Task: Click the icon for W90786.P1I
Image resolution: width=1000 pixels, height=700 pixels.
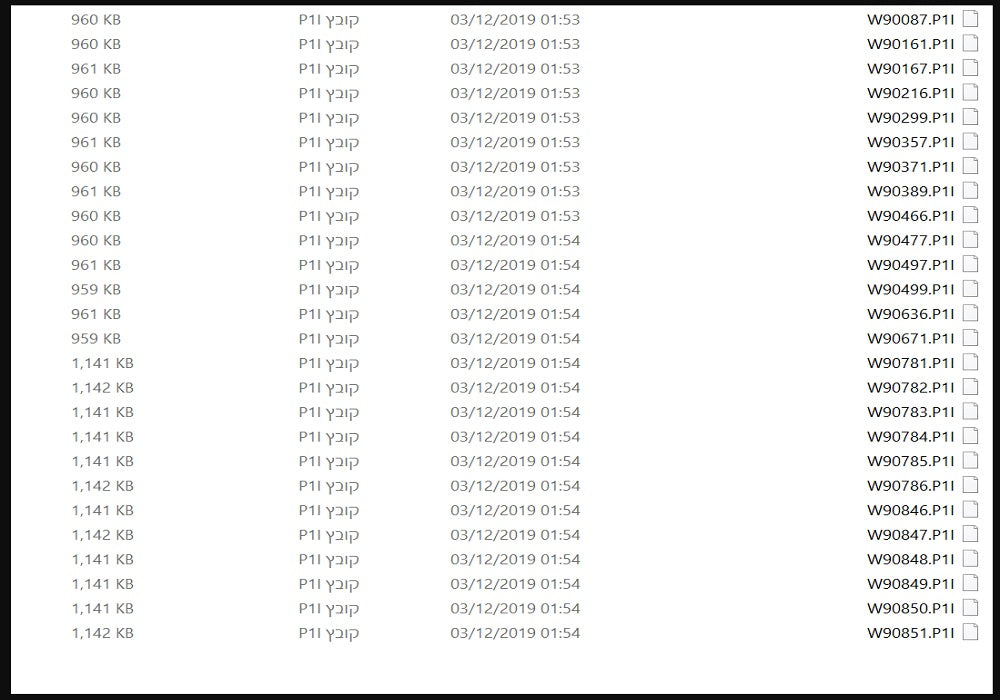Action: [970, 485]
